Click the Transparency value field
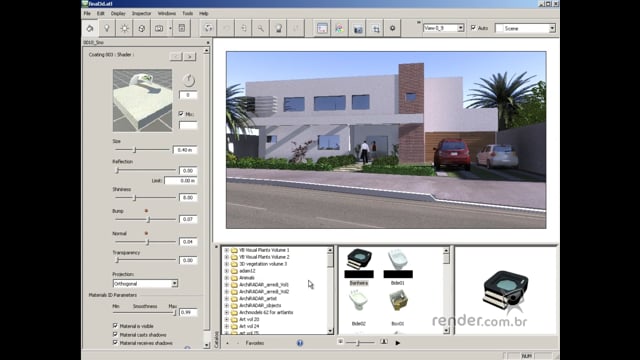 (x=188, y=260)
